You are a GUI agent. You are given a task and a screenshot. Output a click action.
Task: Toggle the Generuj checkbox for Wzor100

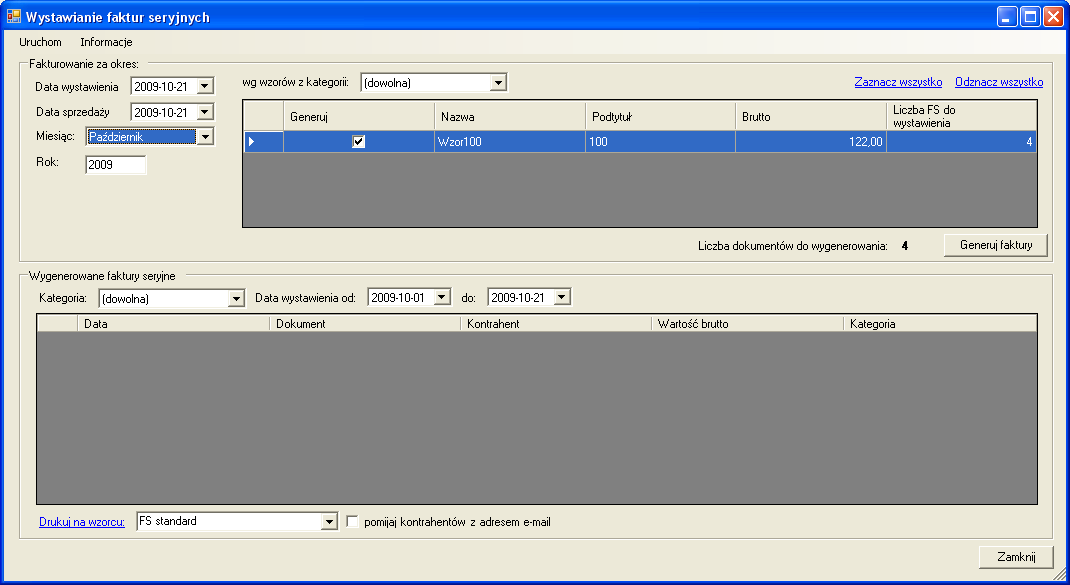click(x=358, y=142)
